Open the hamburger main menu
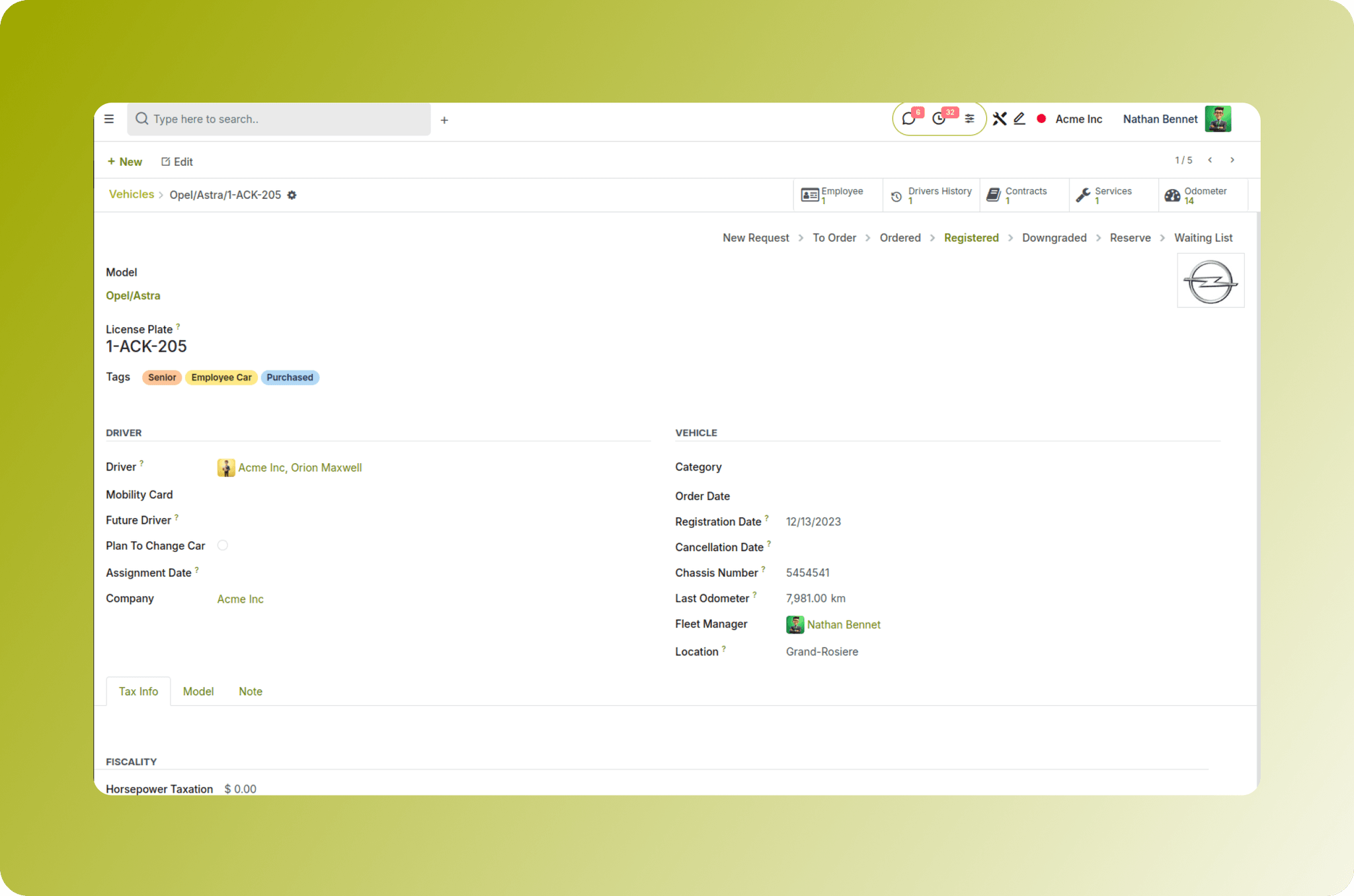The image size is (1354, 896). click(x=109, y=119)
